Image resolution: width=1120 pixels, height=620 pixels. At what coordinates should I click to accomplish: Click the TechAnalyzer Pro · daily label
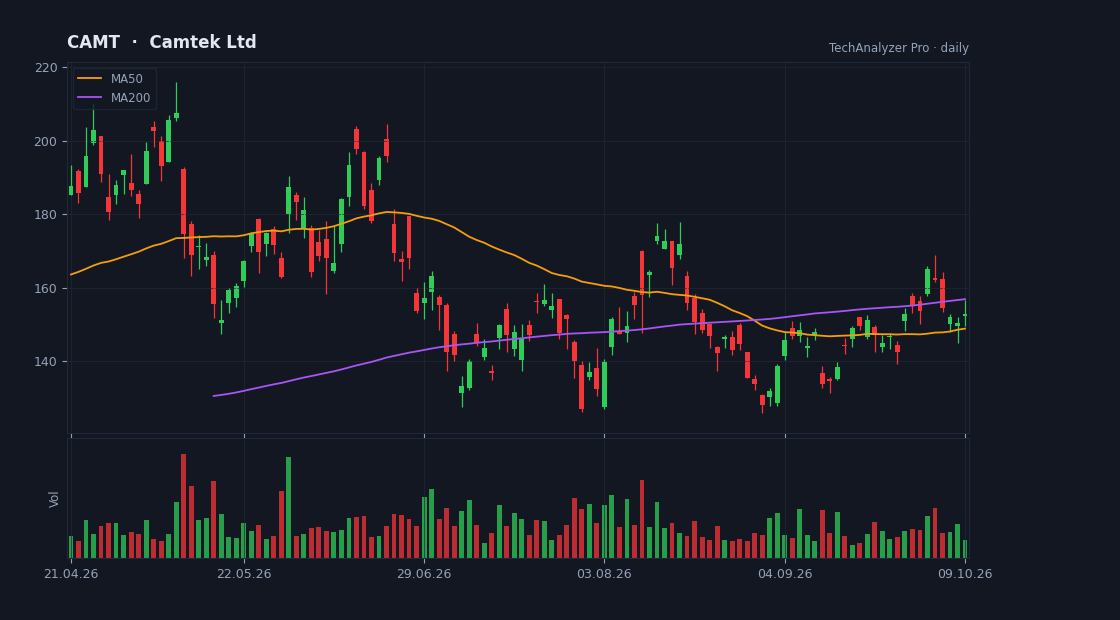pos(899,48)
